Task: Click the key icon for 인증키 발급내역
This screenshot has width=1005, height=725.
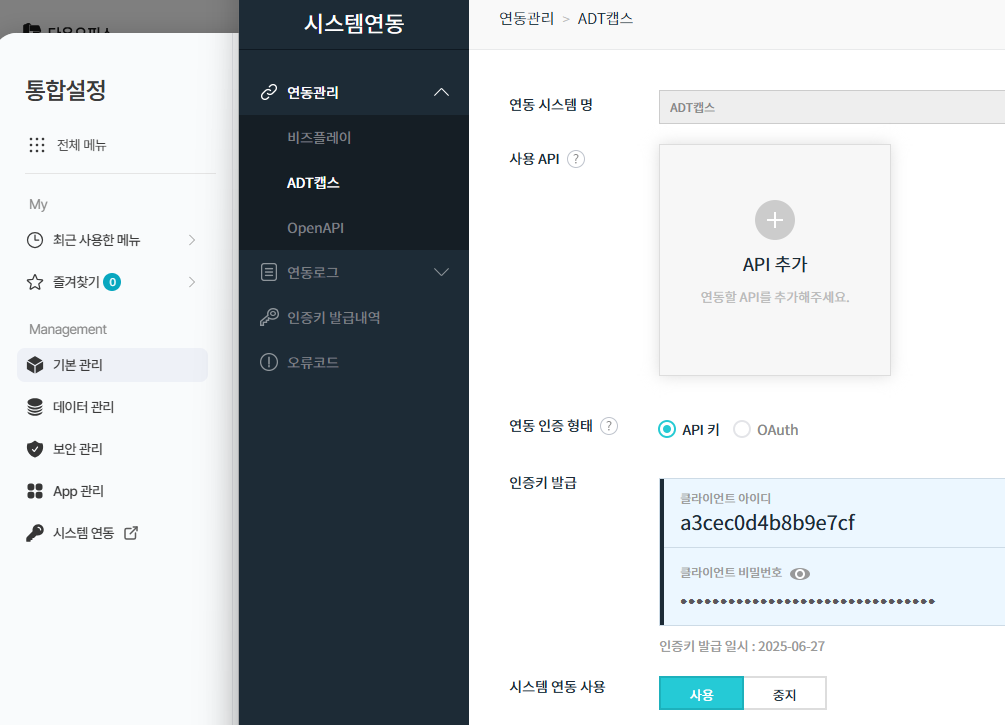Action: pyautogui.click(x=268, y=318)
